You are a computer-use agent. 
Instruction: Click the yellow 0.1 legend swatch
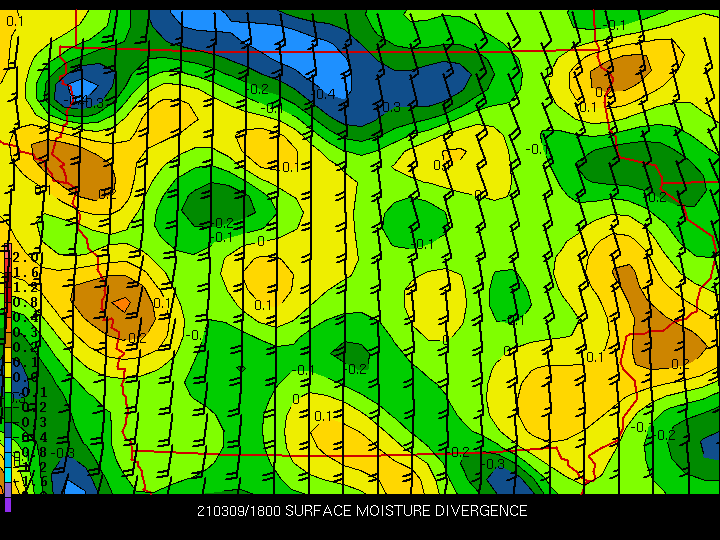coord(8,370)
